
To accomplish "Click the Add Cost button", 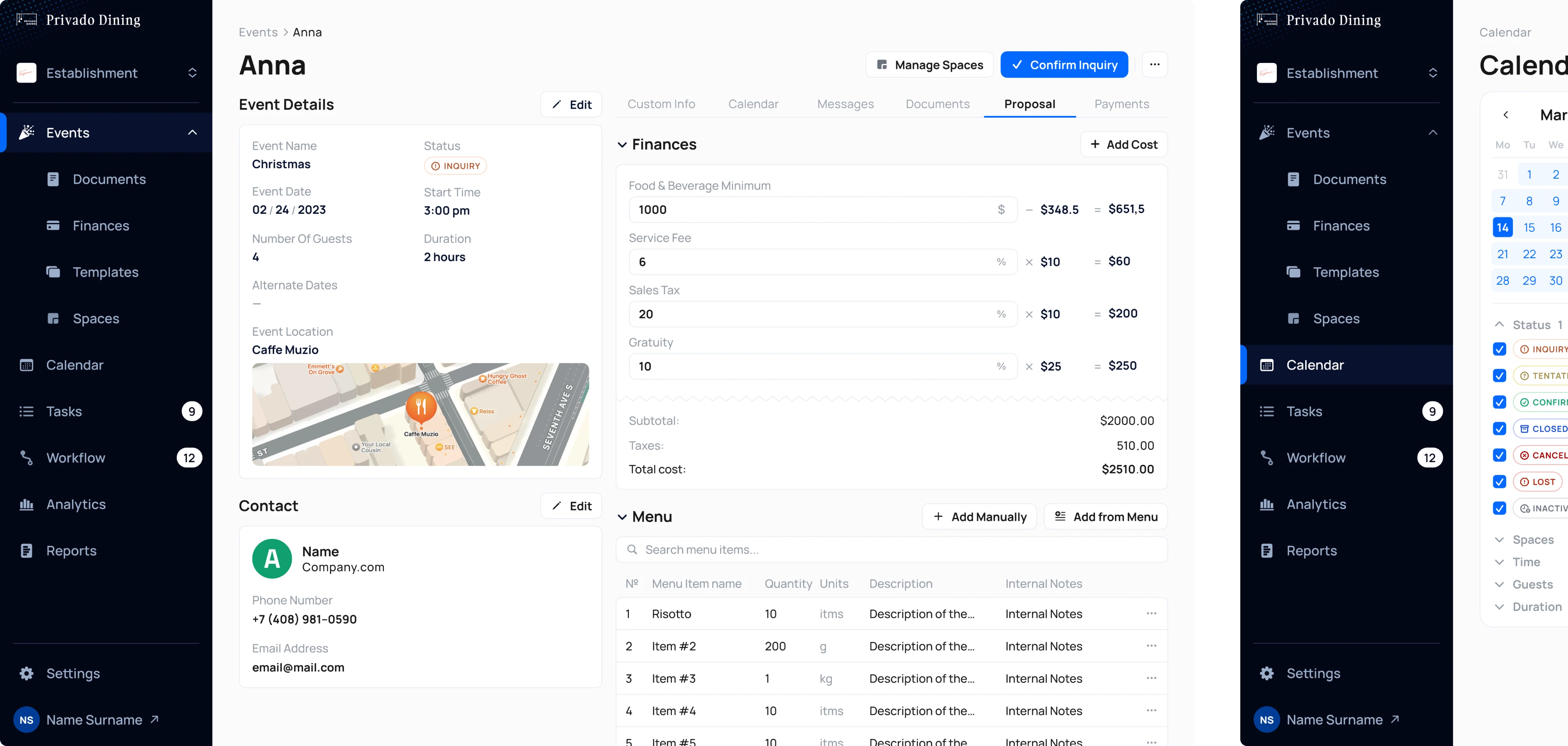I will [x=1123, y=145].
